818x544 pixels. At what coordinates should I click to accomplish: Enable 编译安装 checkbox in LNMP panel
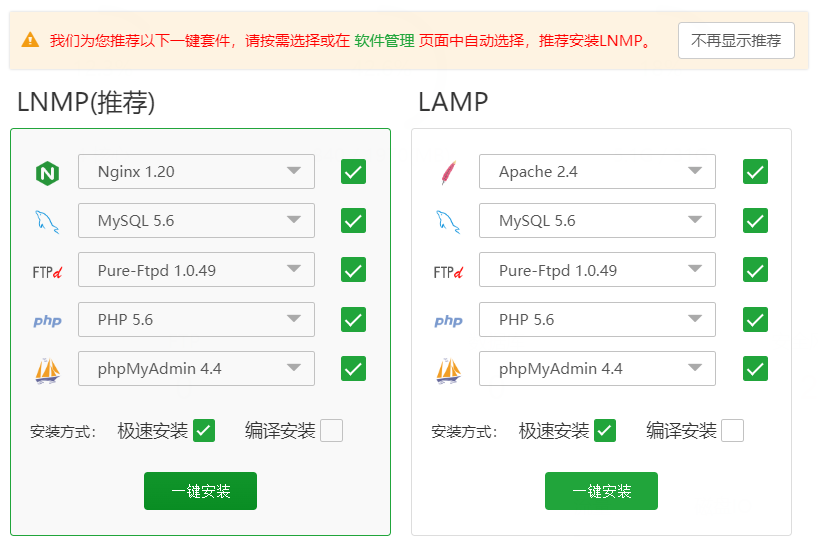pos(331,430)
